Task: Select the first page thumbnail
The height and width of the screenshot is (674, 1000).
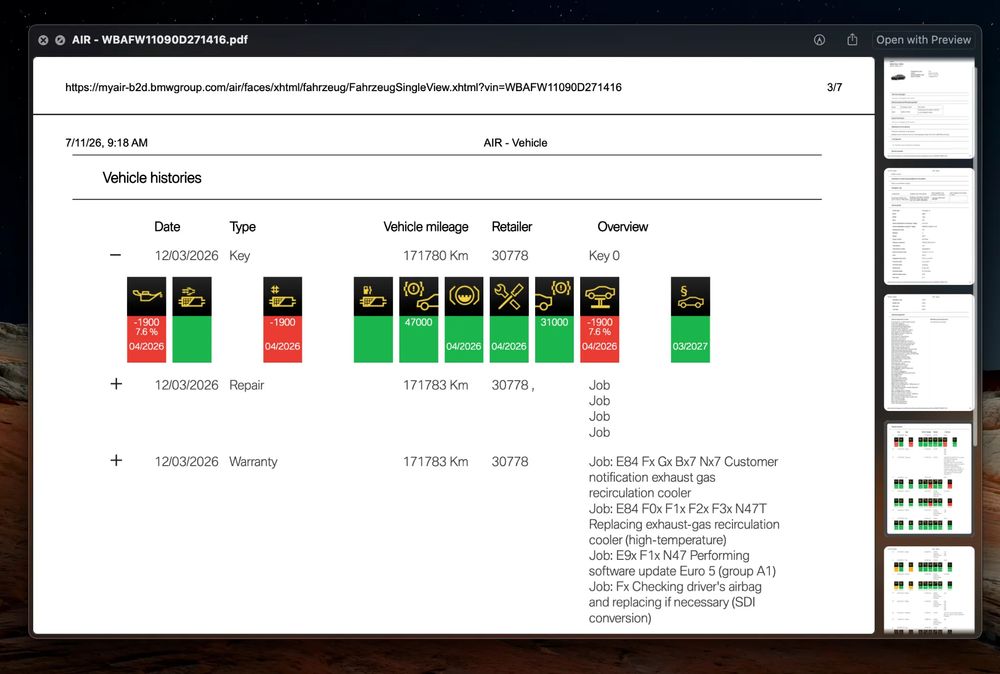Action: pos(929,107)
